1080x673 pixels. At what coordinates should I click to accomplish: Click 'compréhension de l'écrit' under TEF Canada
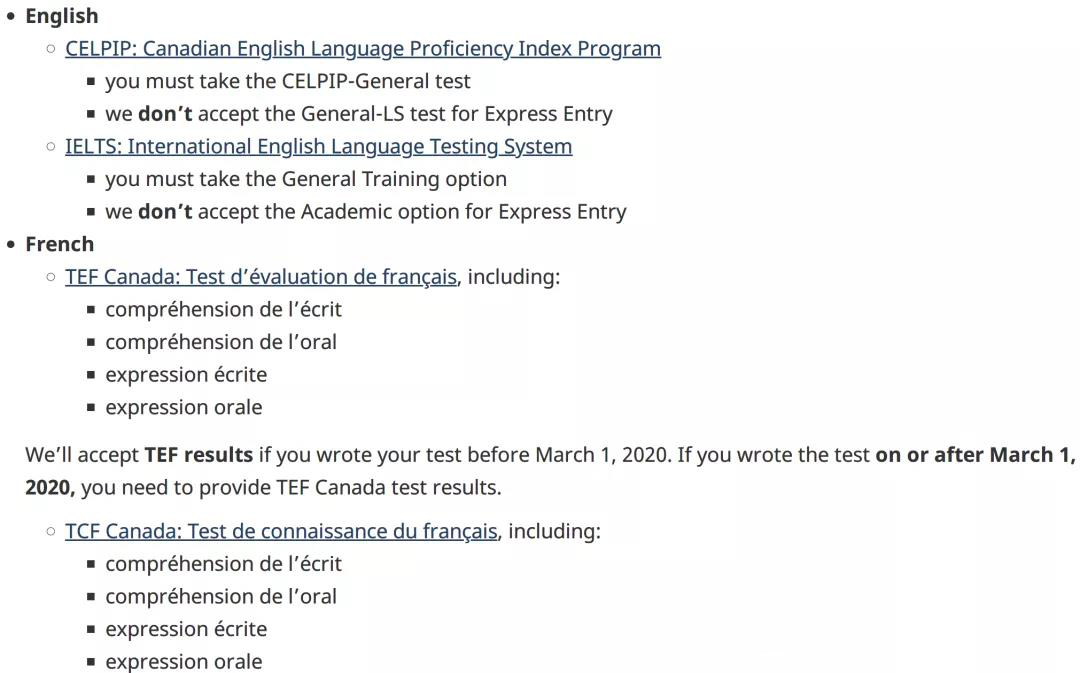(x=223, y=310)
